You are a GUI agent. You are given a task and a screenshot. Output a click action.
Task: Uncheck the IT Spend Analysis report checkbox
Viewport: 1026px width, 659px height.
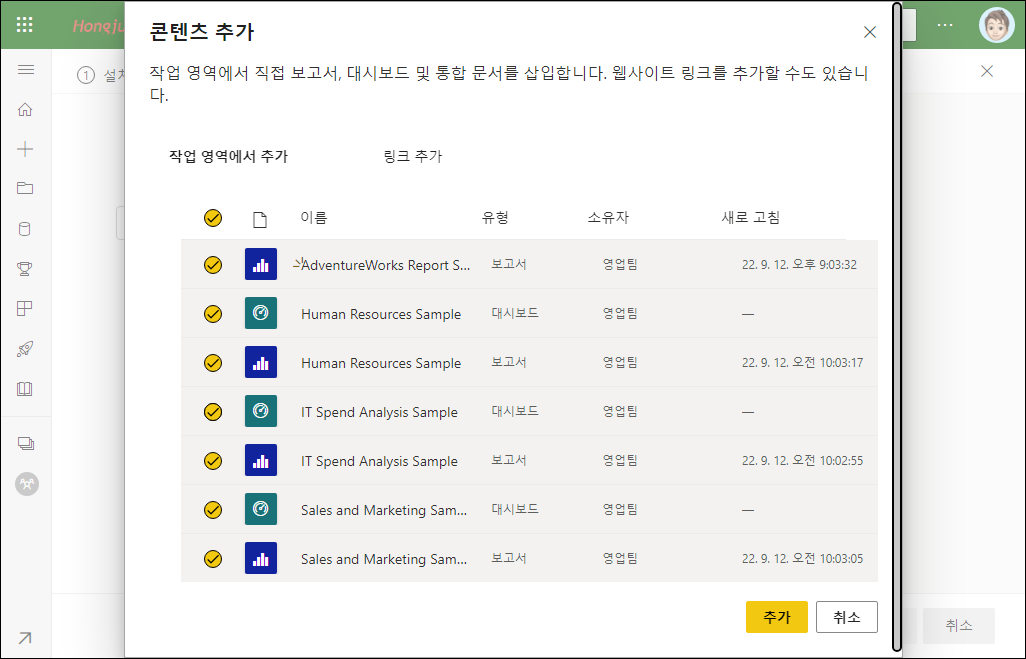pos(213,461)
